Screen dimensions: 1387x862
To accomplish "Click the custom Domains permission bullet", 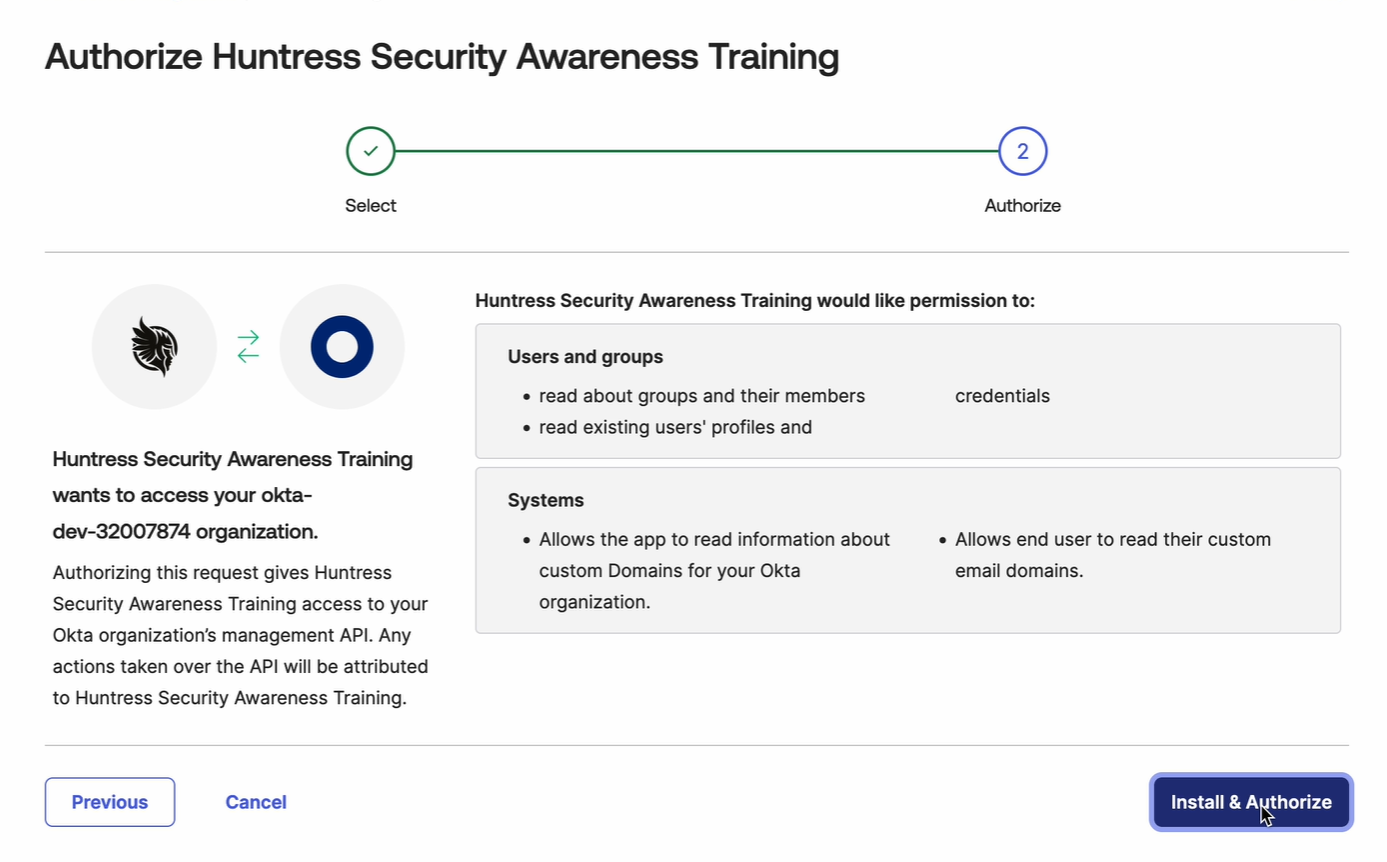I will point(714,571).
